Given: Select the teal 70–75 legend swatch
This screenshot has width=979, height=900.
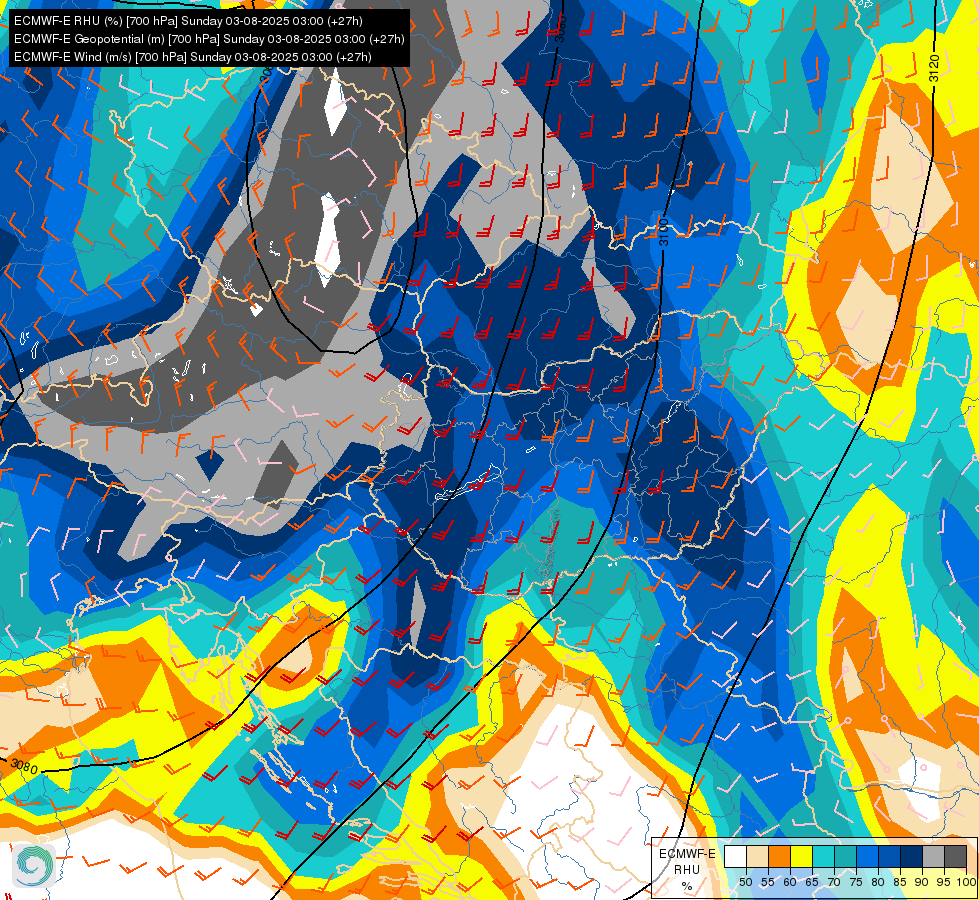Looking at the screenshot, I should [x=846, y=856].
